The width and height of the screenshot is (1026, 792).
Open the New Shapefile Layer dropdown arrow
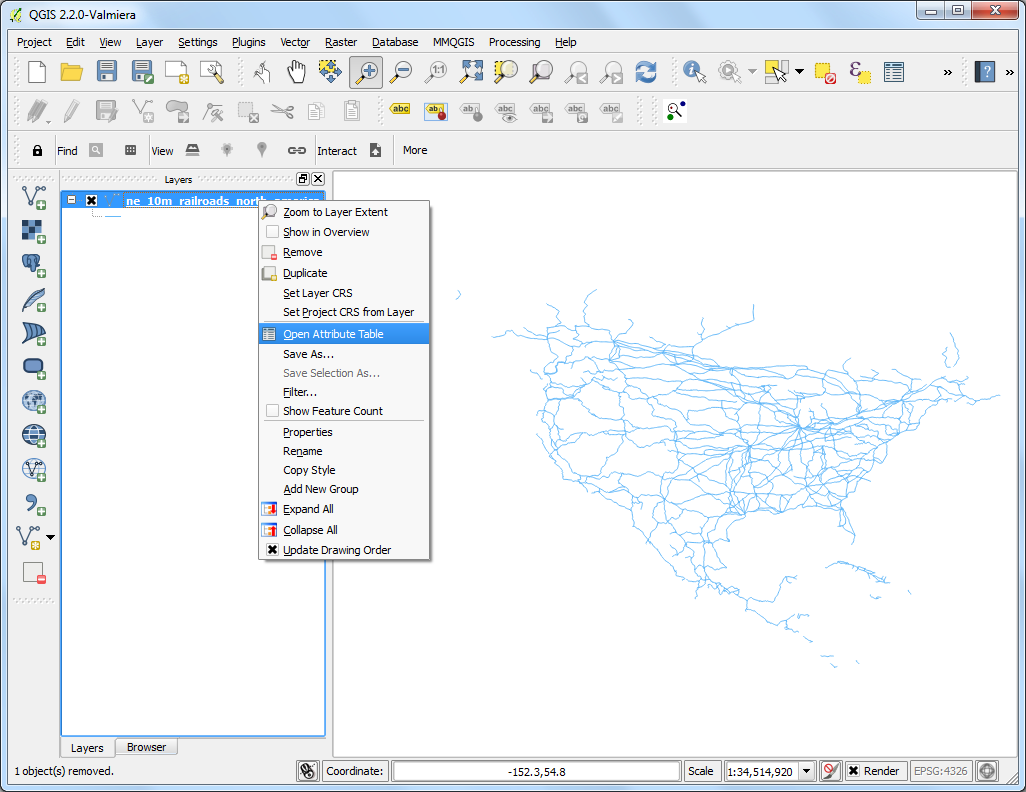[x=50, y=537]
